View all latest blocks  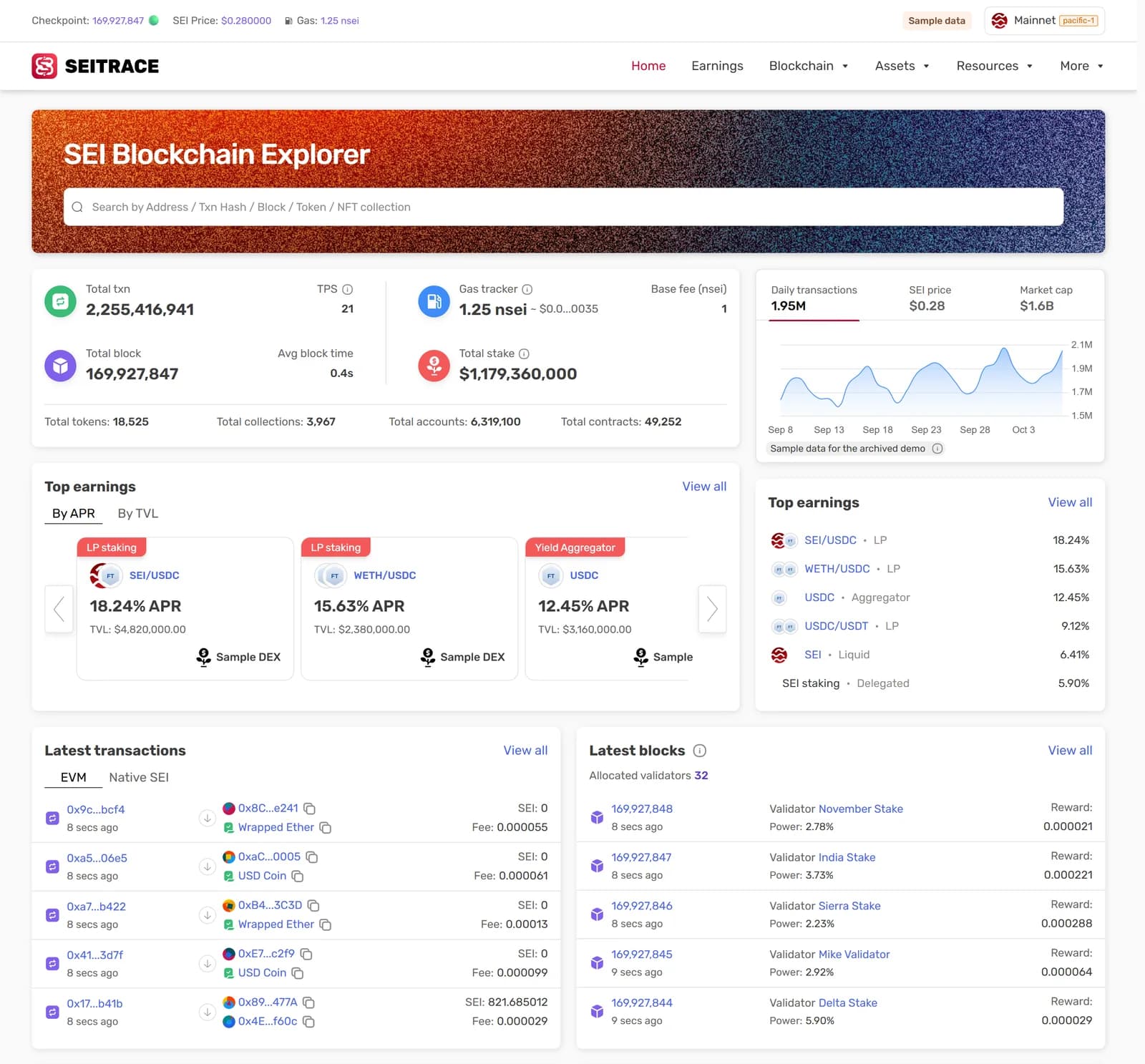click(x=1070, y=751)
